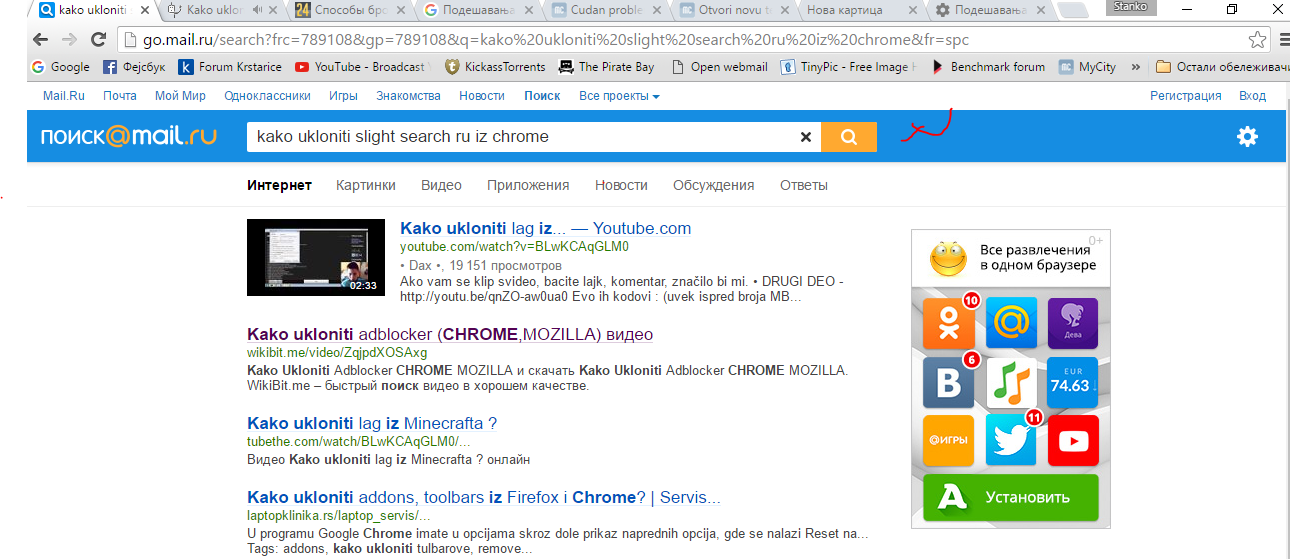Select the Новости search category tab

[x=621, y=185]
